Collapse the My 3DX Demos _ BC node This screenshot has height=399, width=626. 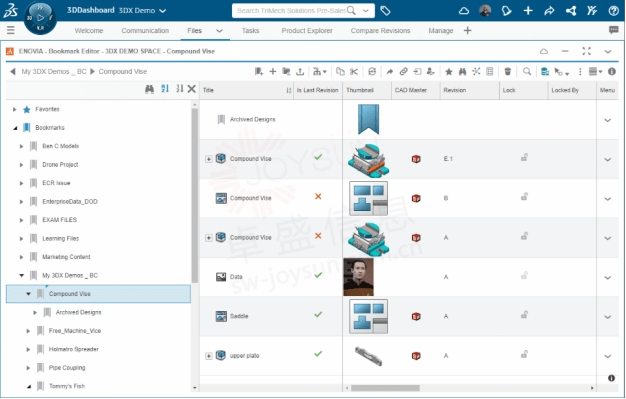click(22, 275)
